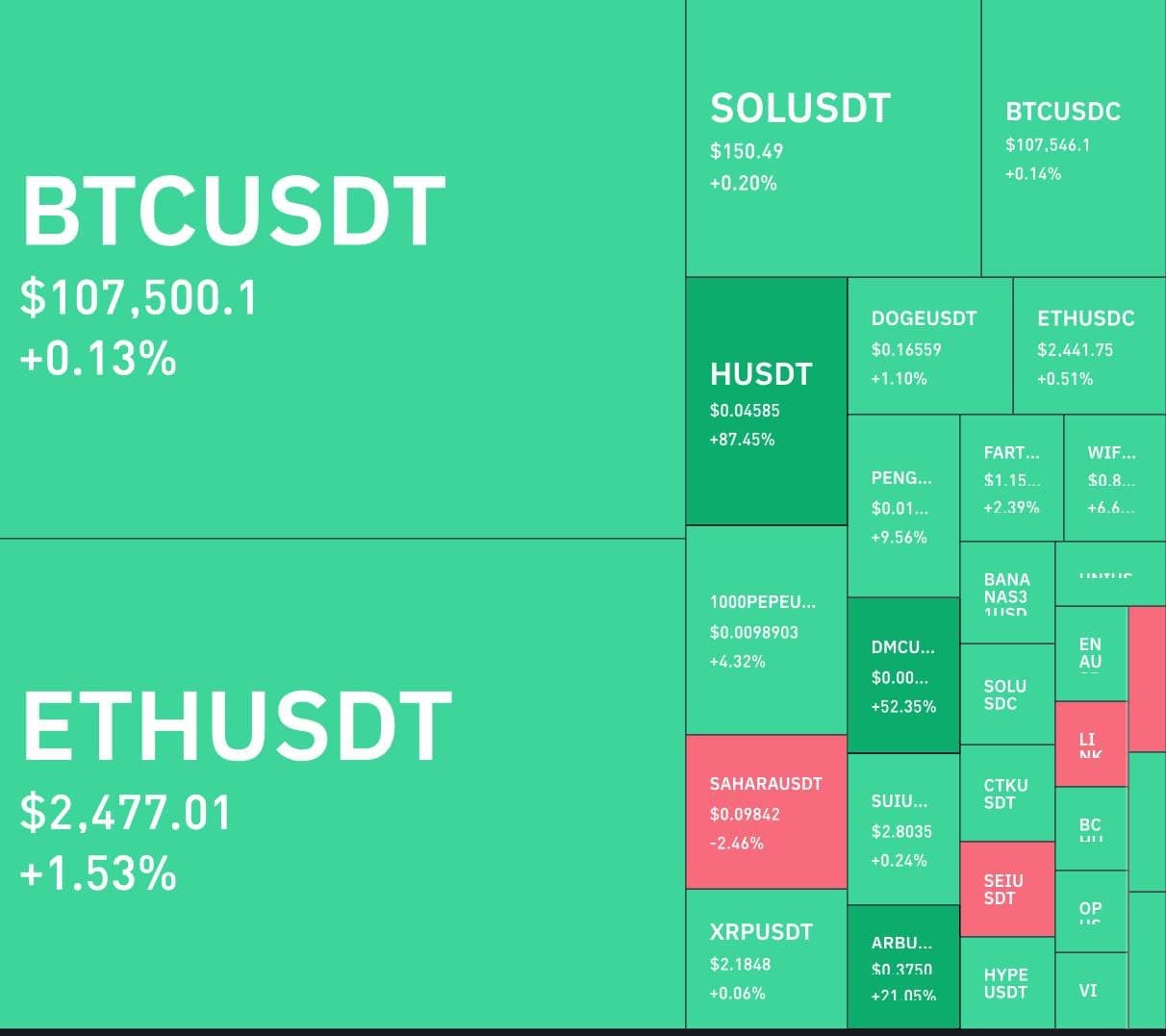The image size is (1166, 1036).
Task: Open the WIF tile
Action: pos(1114,478)
